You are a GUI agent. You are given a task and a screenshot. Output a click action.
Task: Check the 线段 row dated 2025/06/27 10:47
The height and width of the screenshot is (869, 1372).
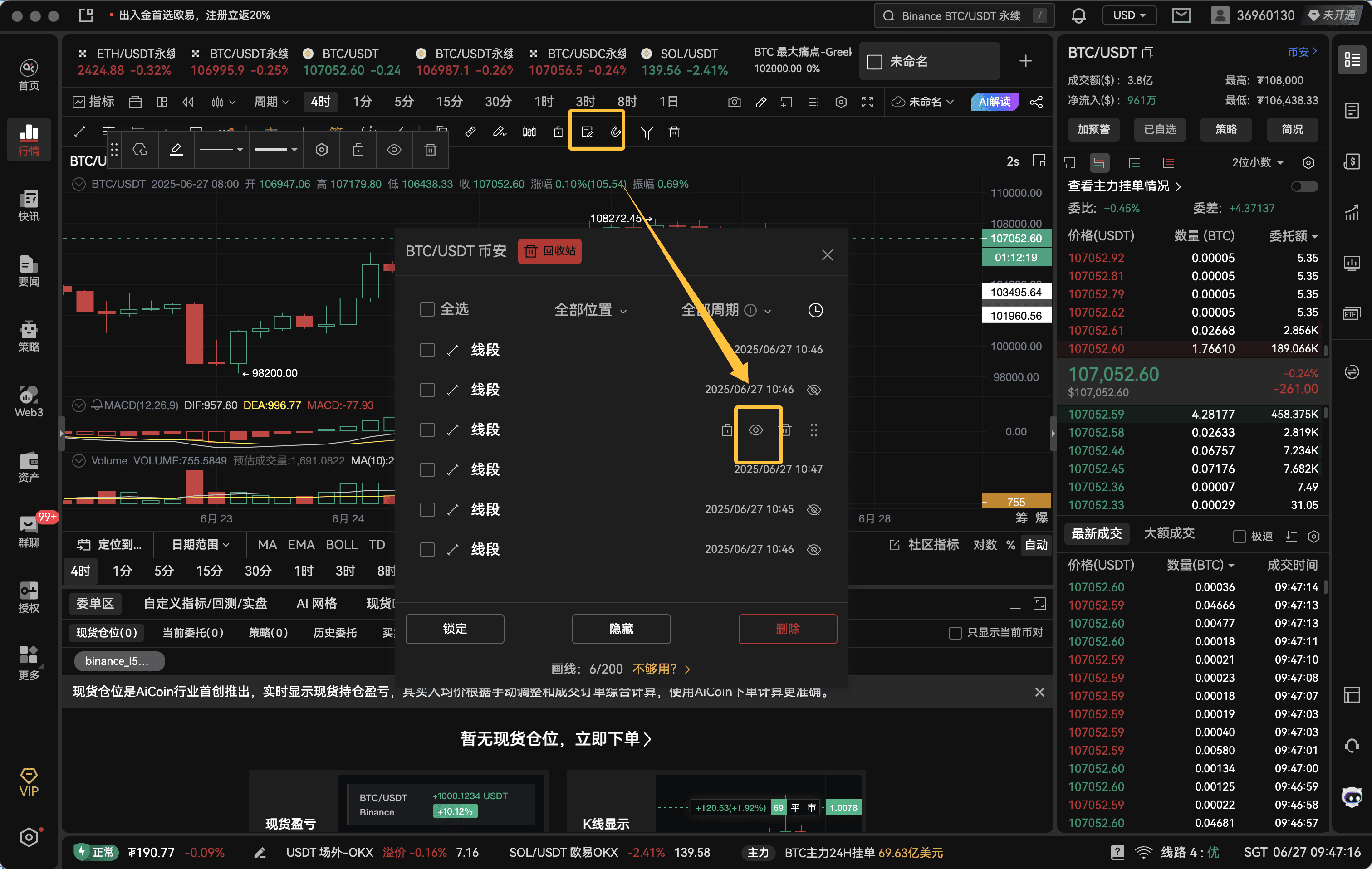427,470
